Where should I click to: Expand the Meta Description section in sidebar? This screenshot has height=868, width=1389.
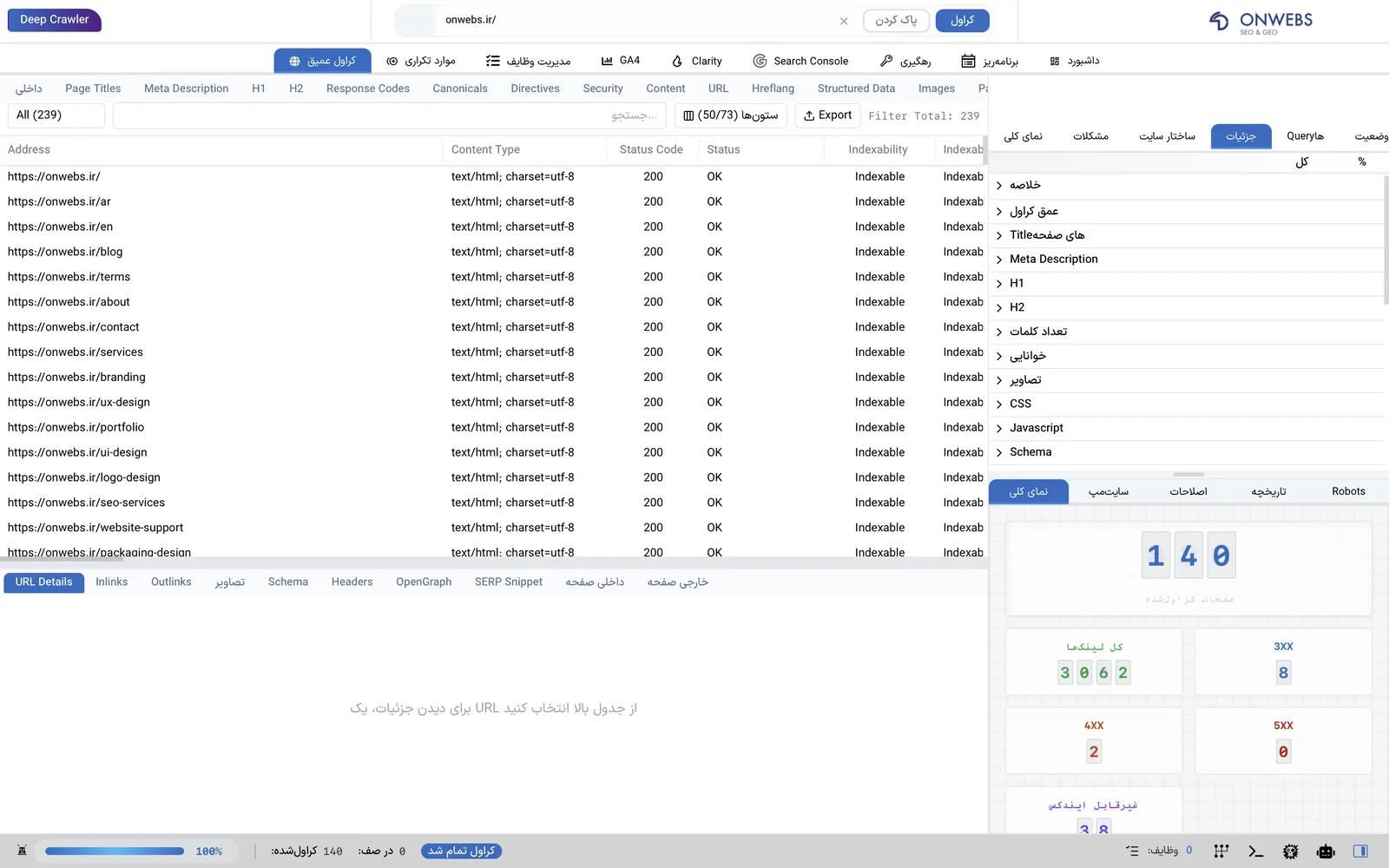[1186, 260]
